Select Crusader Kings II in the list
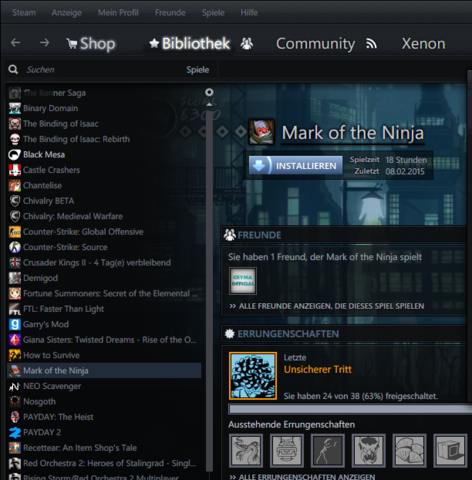472x480 pixels. point(104,263)
